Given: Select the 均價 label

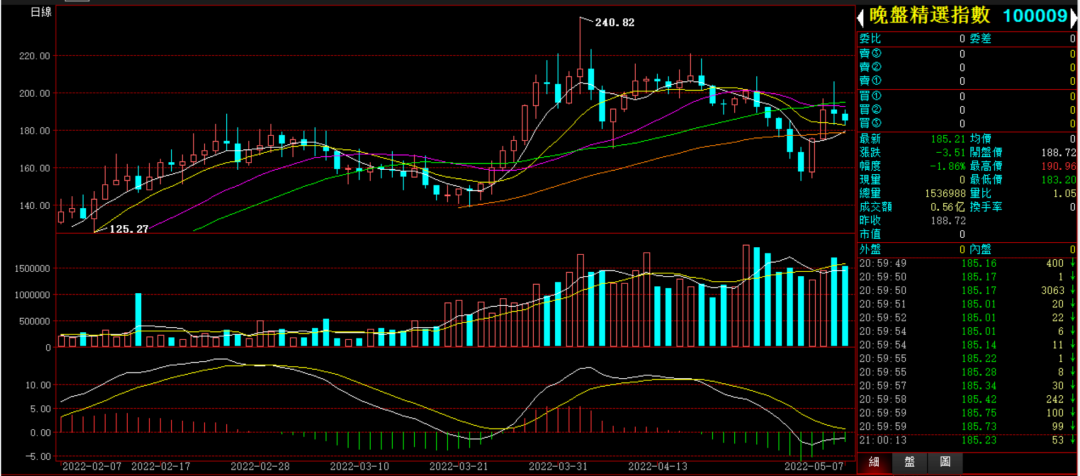Looking at the screenshot, I should (979, 138).
